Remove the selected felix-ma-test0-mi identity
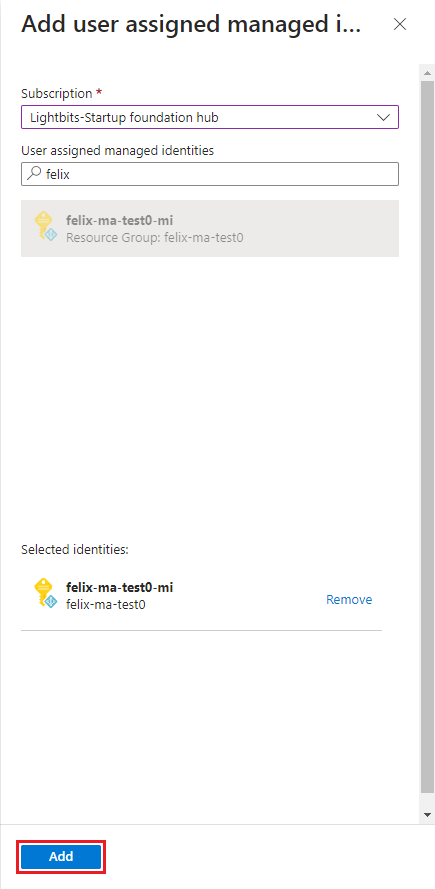This screenshot has height=889, width=435. 349,599
